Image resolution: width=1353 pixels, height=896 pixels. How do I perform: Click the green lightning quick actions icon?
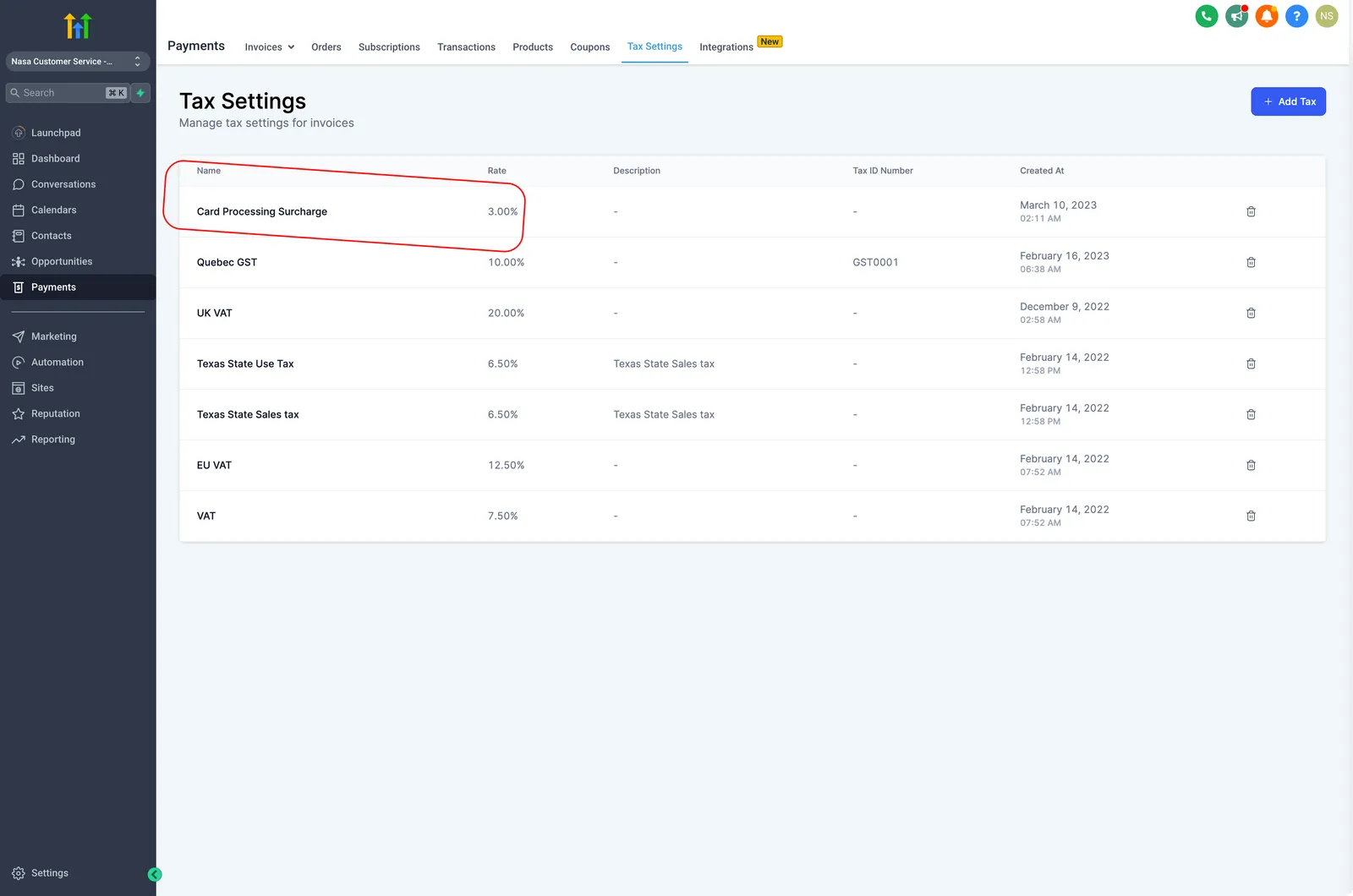140,93
